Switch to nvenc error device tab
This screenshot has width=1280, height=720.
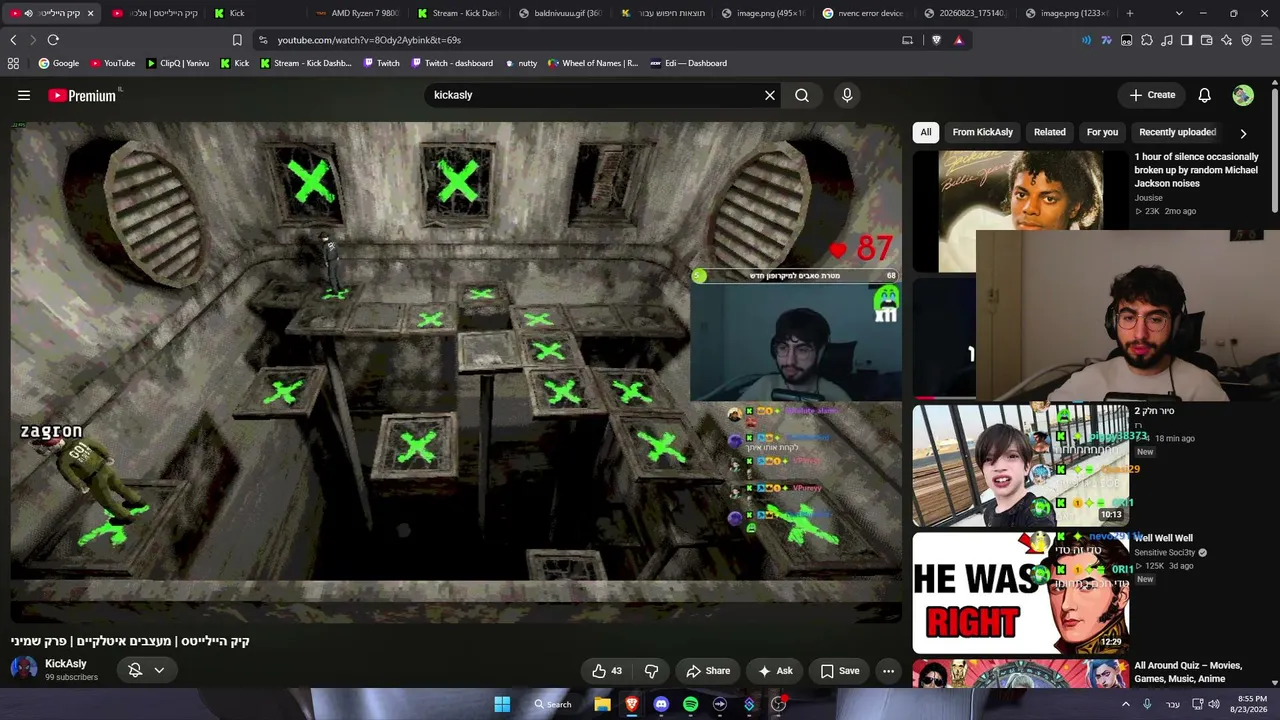864,13
